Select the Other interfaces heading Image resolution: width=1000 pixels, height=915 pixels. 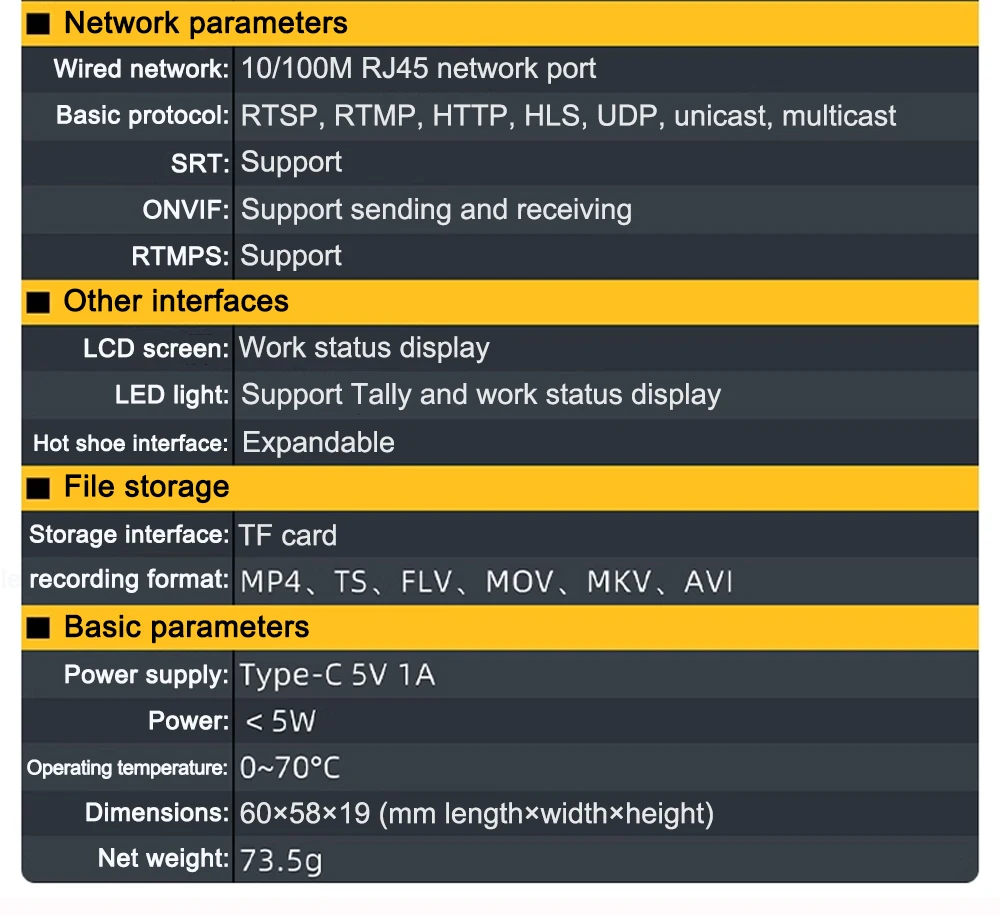click(x=176, y=301)
